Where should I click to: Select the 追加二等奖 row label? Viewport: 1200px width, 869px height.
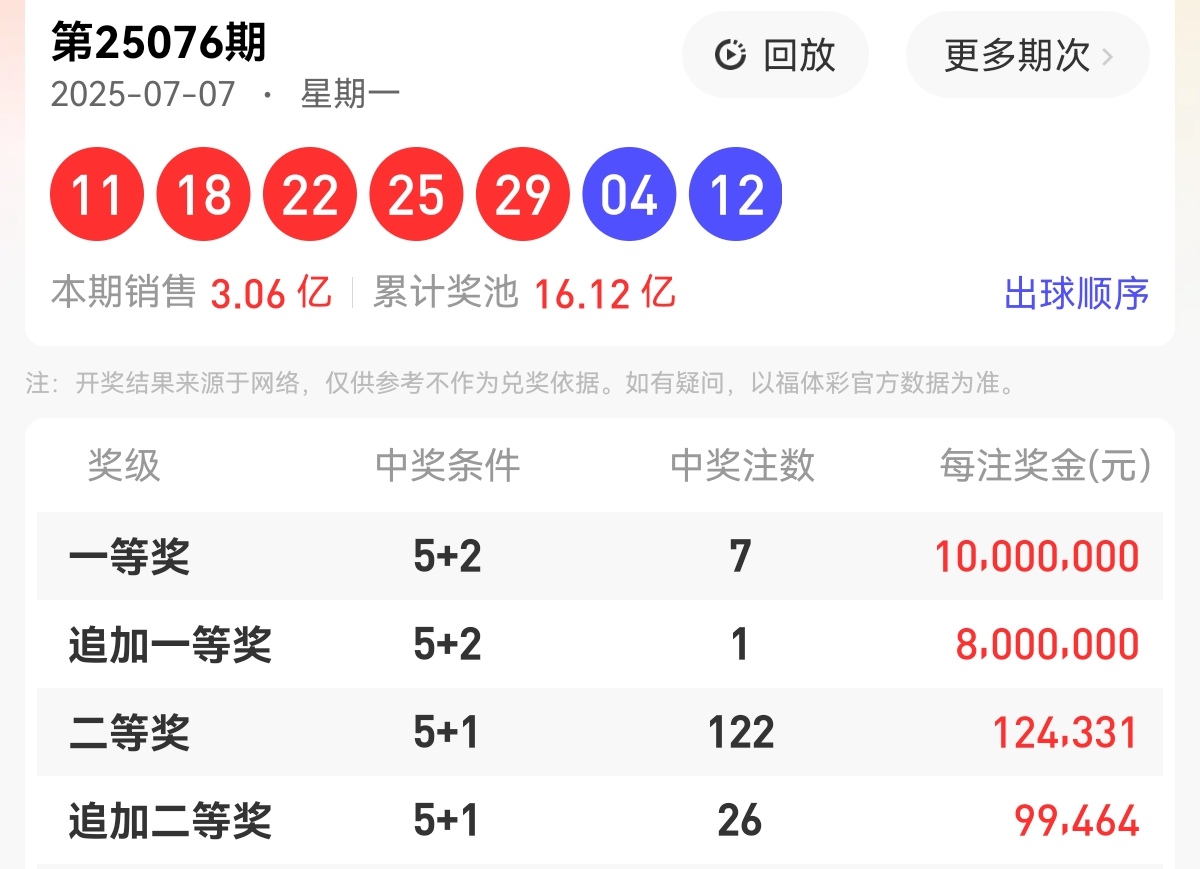click(x=170, y=821)
